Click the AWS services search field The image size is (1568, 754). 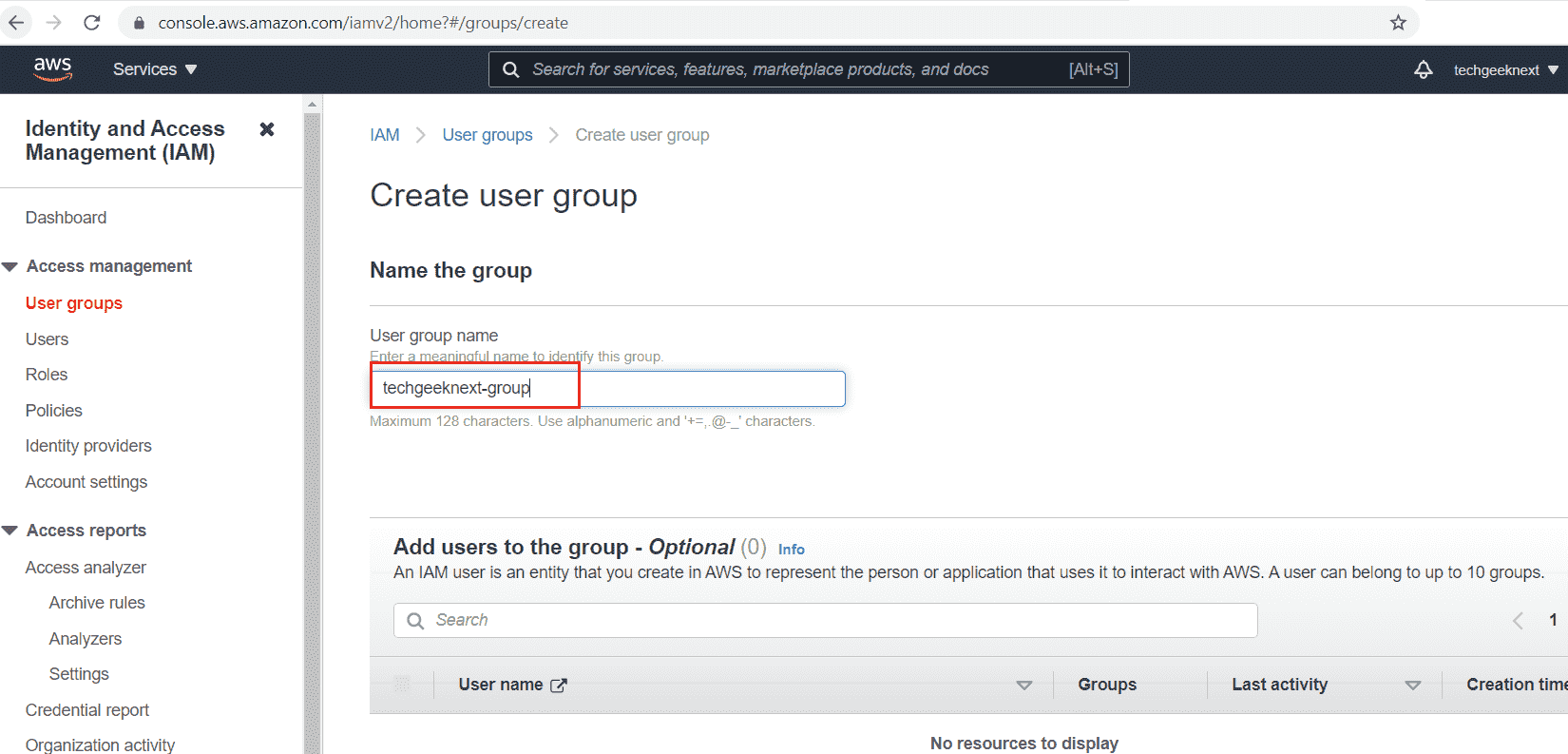click(x=809, y=69)
